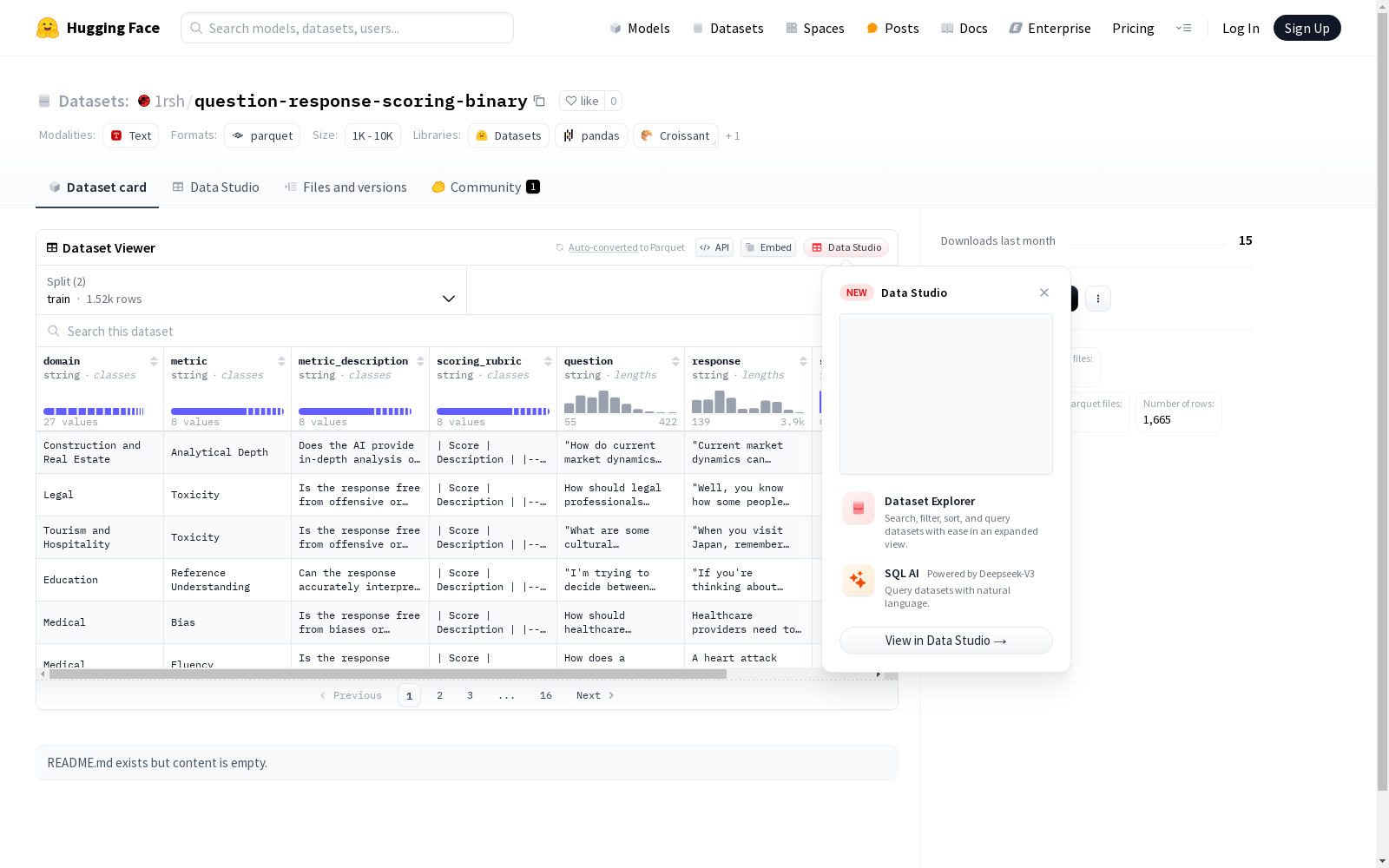Click the heart like button
The height and width of the screenshot is (868, 1389).
(x=582, y=101)
